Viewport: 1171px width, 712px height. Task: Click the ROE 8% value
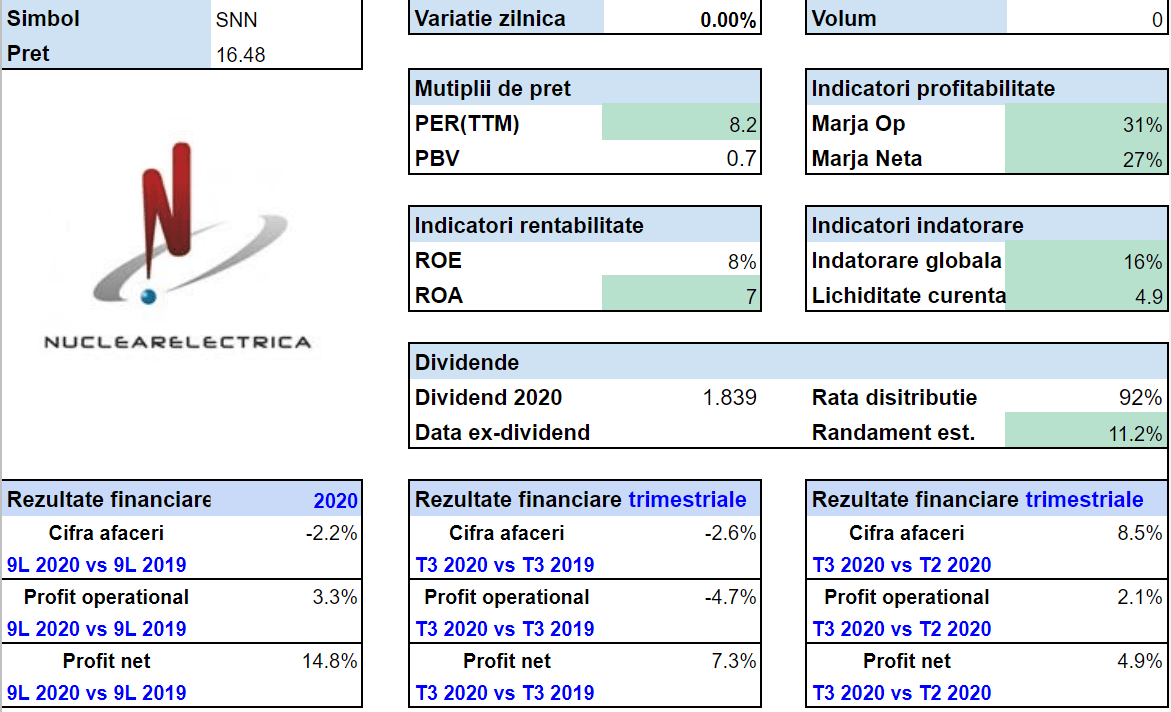pyautogui.click(x=681, y=261)
